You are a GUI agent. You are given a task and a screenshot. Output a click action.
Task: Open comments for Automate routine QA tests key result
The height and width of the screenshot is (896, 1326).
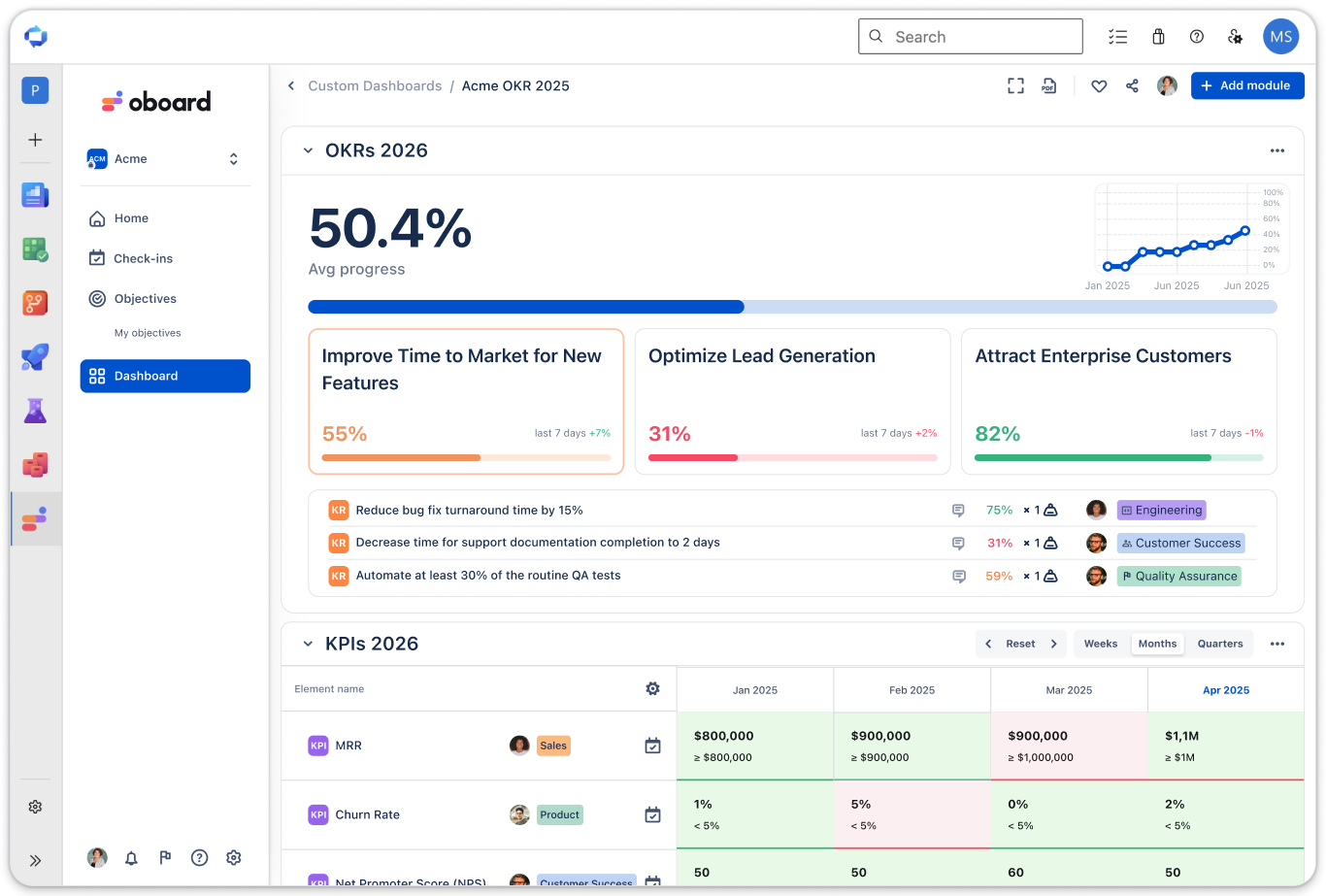tap(958, 577)
